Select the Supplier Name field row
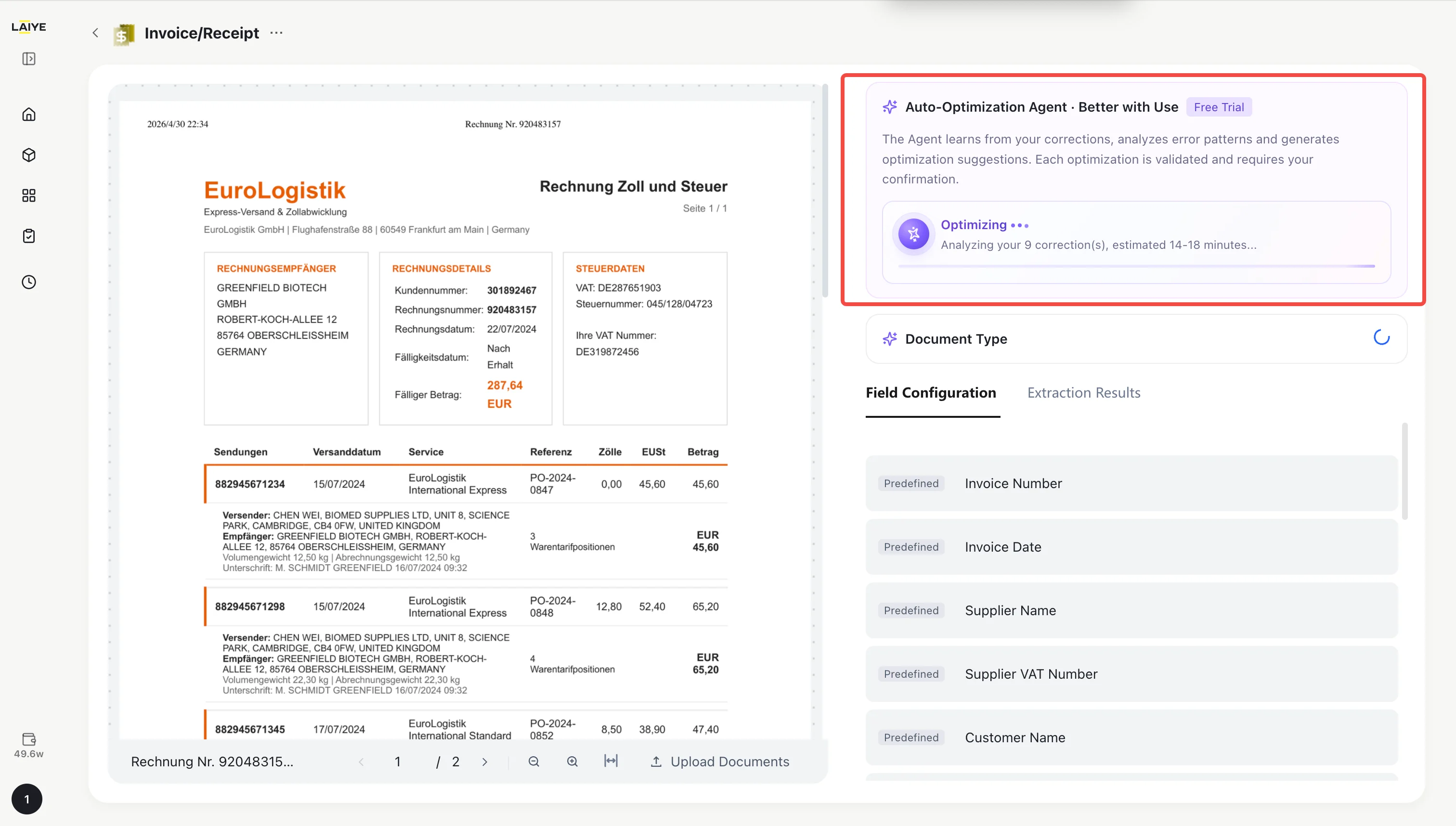This screenshot has width=1456, height=826. (x=1131, y=610)
